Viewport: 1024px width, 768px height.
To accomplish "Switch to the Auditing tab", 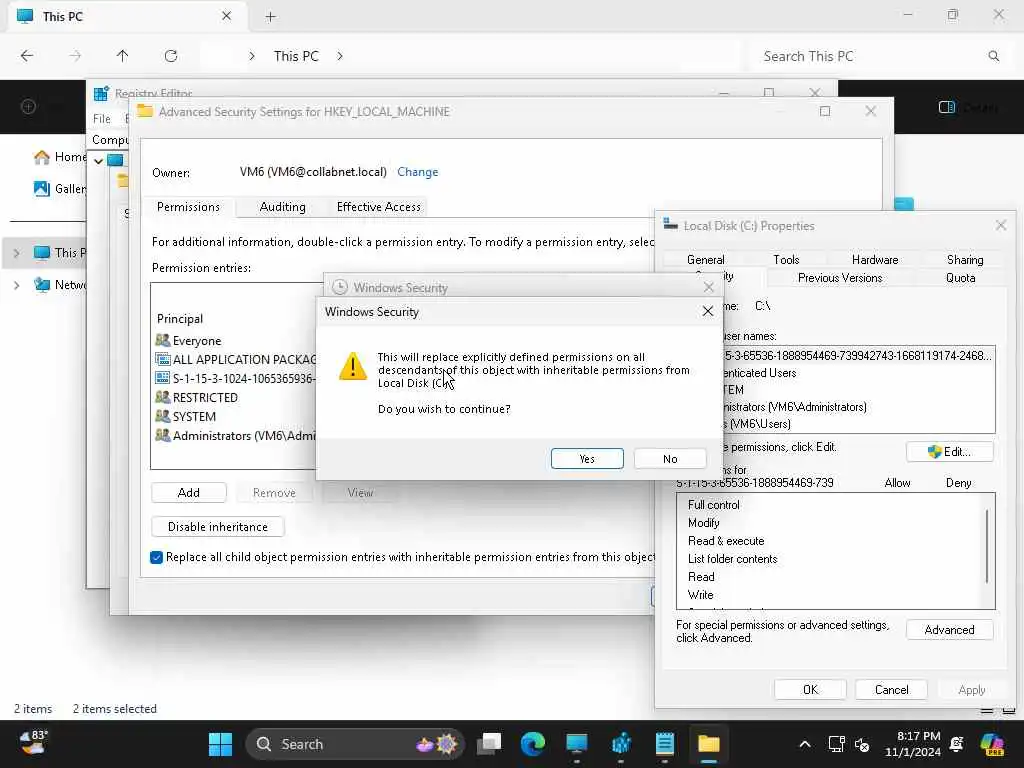I will [282, 206].
